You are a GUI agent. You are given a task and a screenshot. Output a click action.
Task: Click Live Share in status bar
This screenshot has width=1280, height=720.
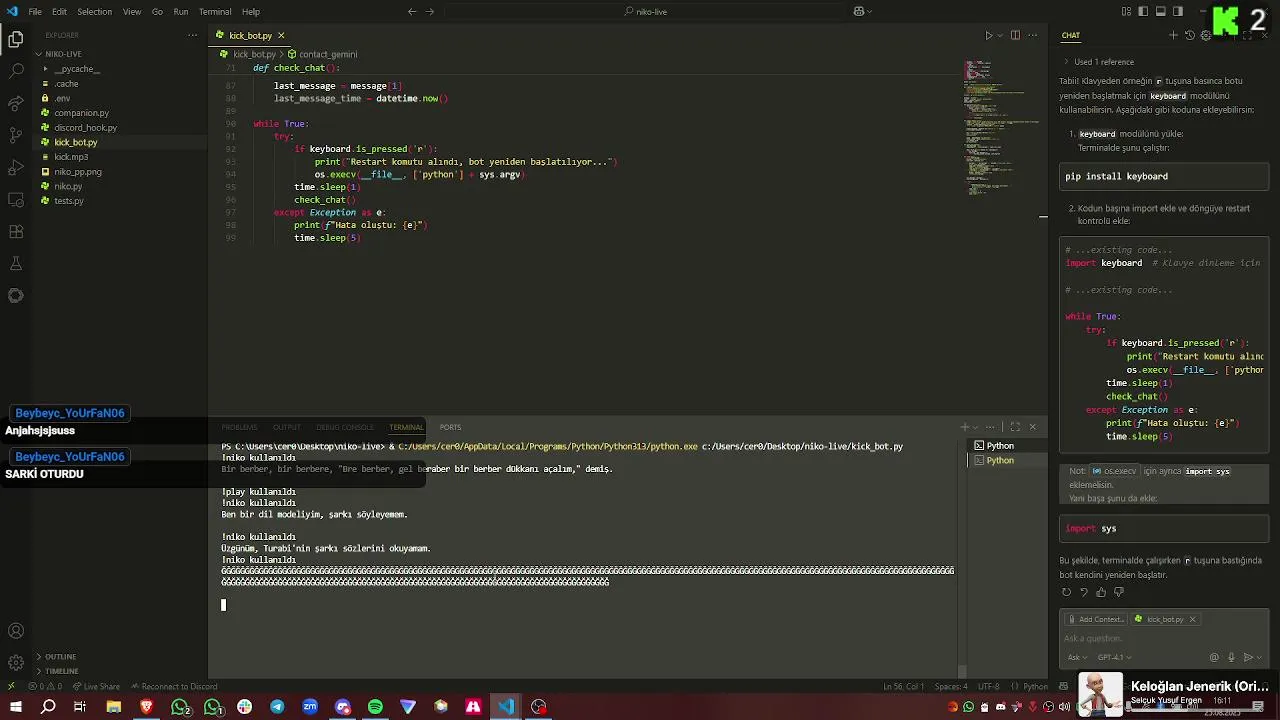click(x=96, y=686)
